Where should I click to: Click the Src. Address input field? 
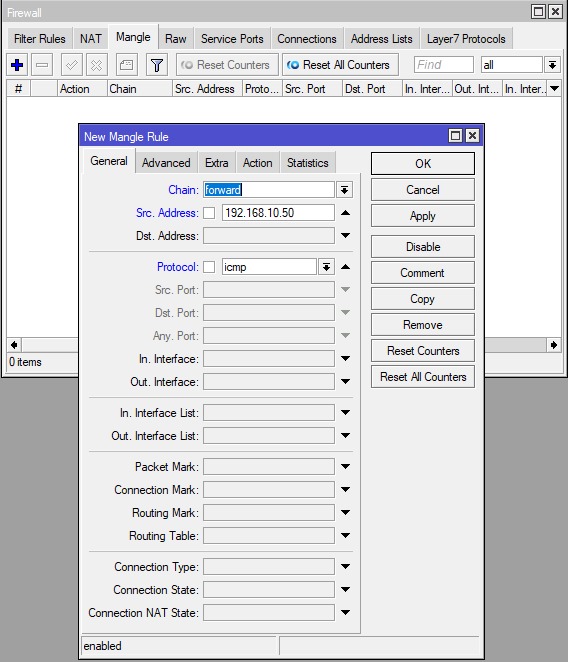pos(278,213)
